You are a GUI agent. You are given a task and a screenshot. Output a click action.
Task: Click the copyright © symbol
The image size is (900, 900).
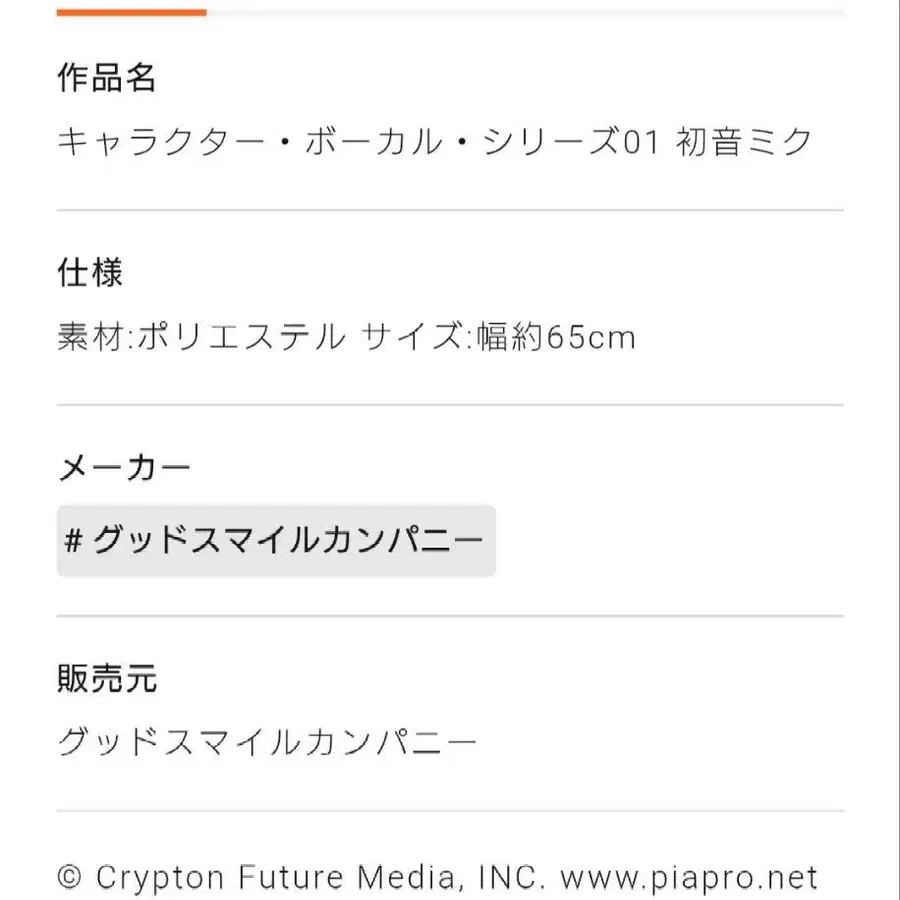[68, 877]
